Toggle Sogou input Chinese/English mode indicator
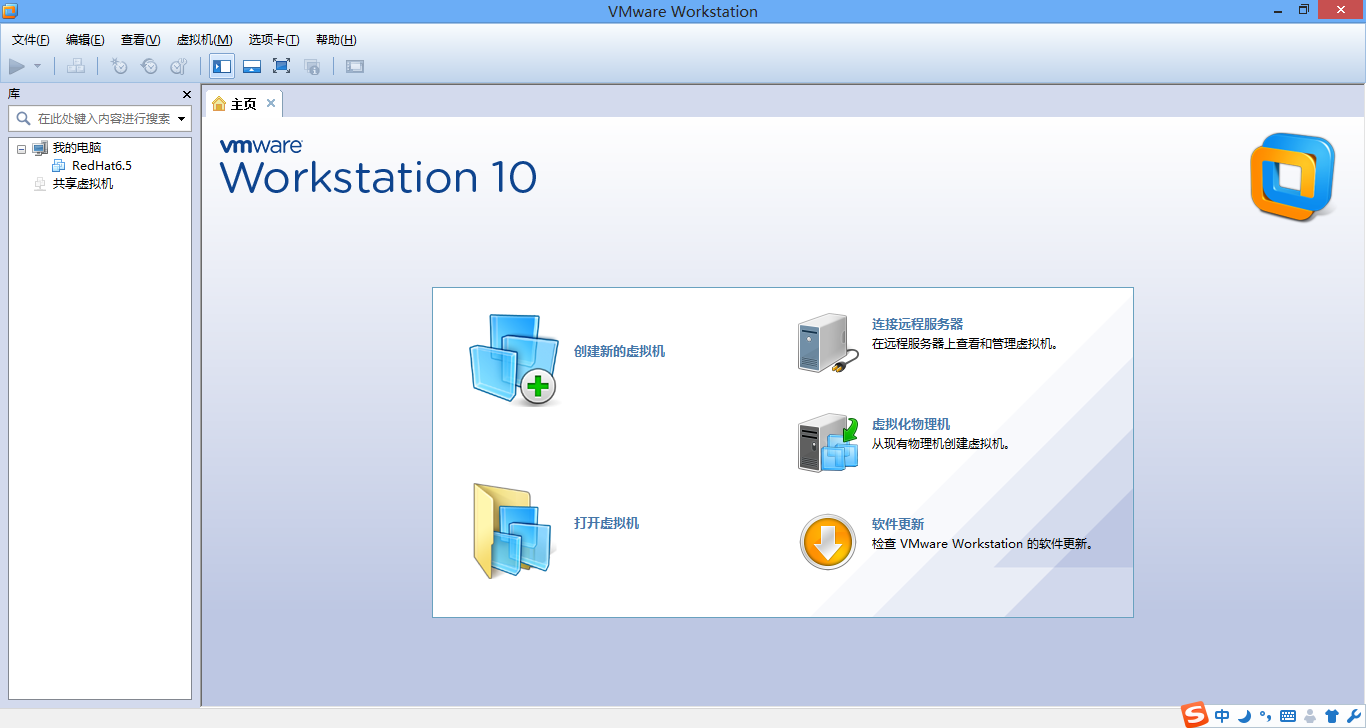Viewport: 1366px width, 728px height. 1222,716
